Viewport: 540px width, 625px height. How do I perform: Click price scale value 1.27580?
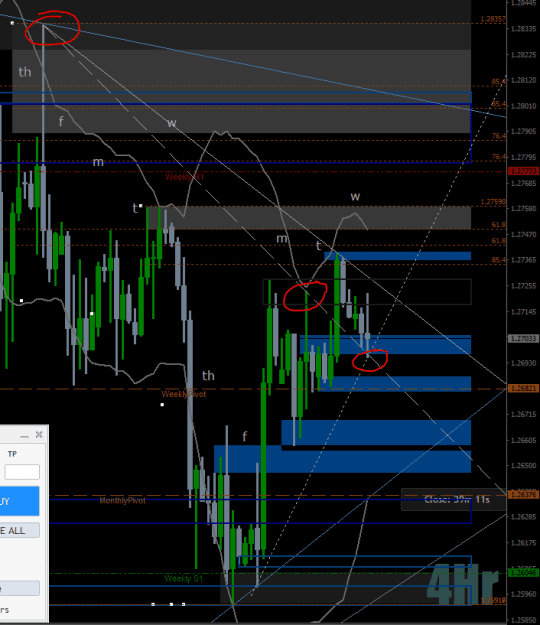click(524, 208)
